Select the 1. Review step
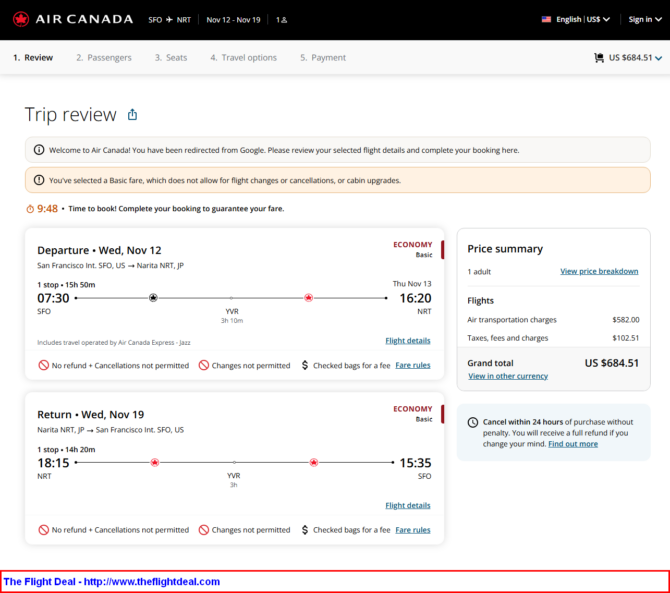670x593 pixels. 33,58
